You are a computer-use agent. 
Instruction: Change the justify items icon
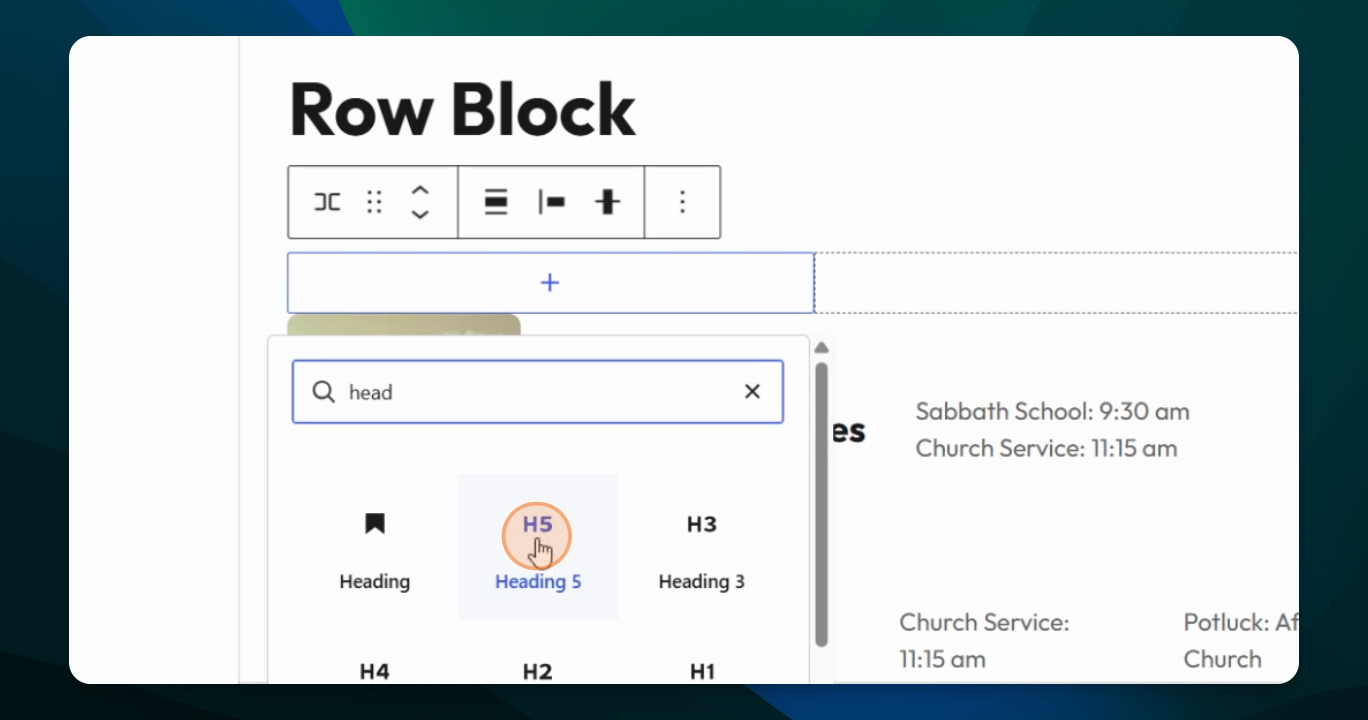click(x=551, y=202)
